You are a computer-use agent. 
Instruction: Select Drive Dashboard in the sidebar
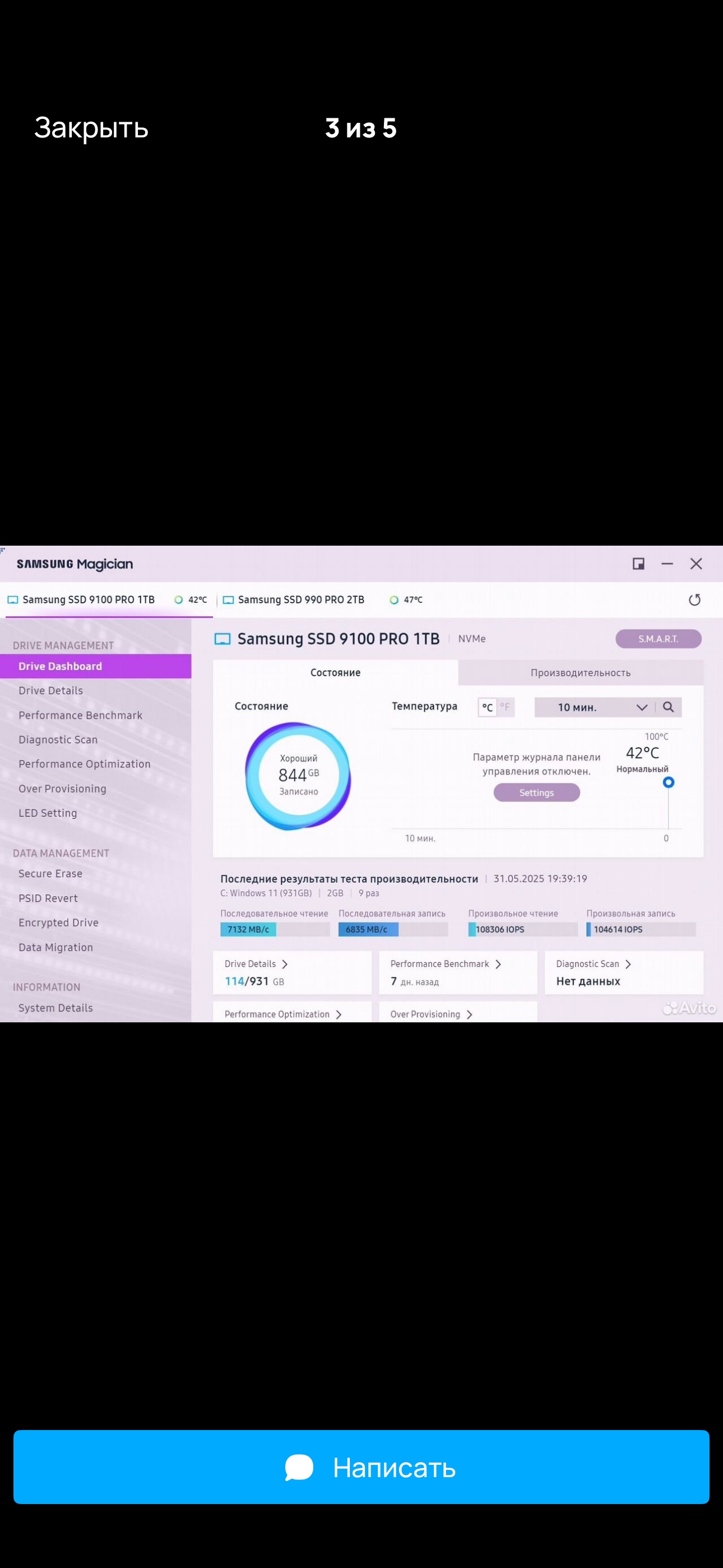95,666
